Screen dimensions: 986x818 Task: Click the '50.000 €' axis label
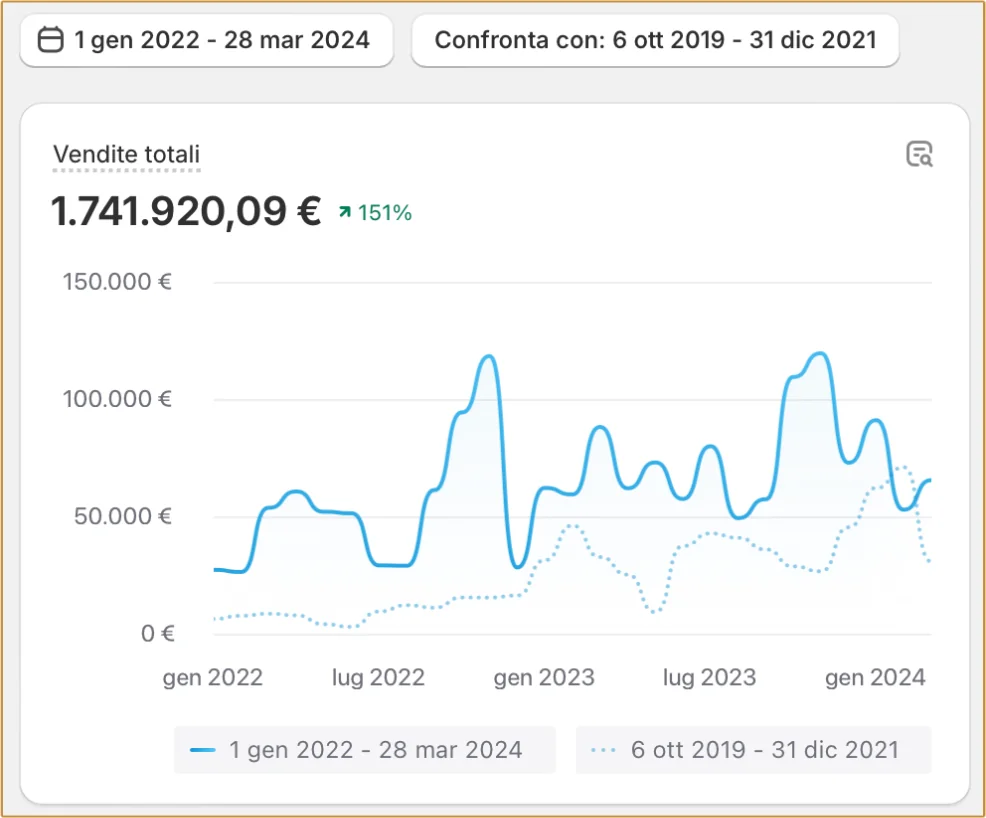point(123,516)
